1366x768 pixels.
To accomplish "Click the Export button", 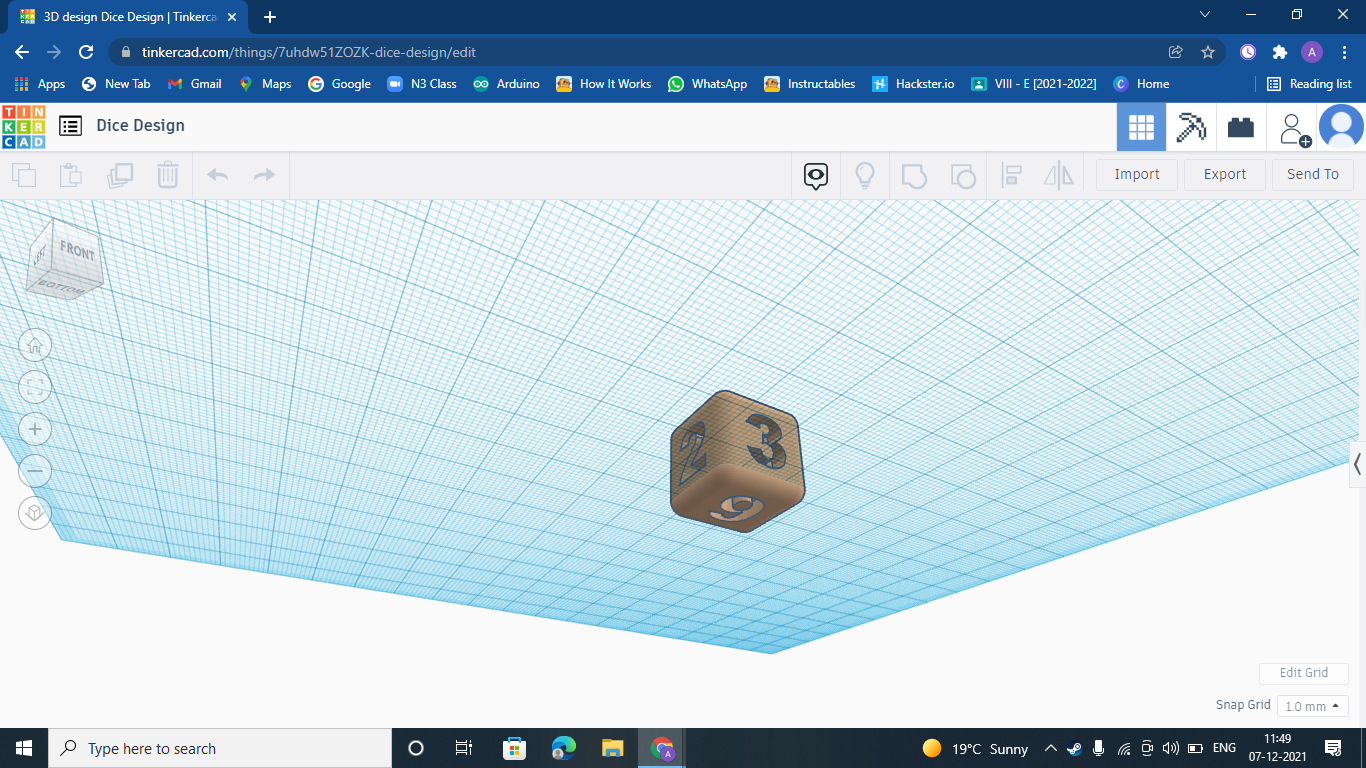I will [1225, 174].
